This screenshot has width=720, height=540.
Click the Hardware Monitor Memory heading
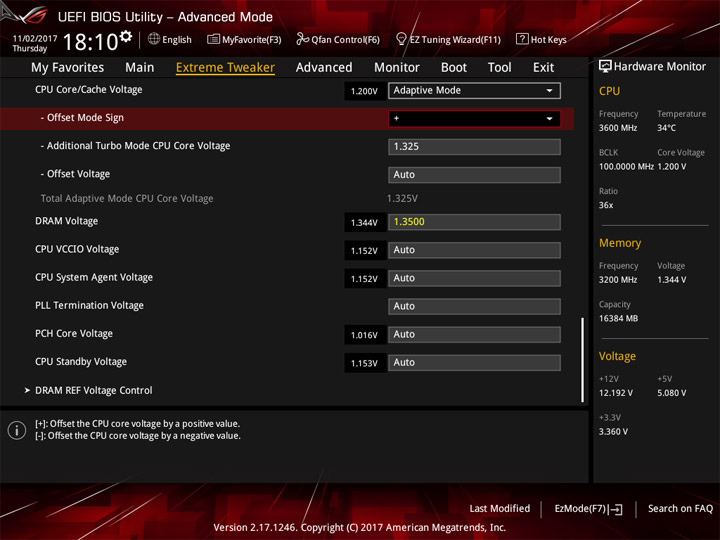coord(620,243)
